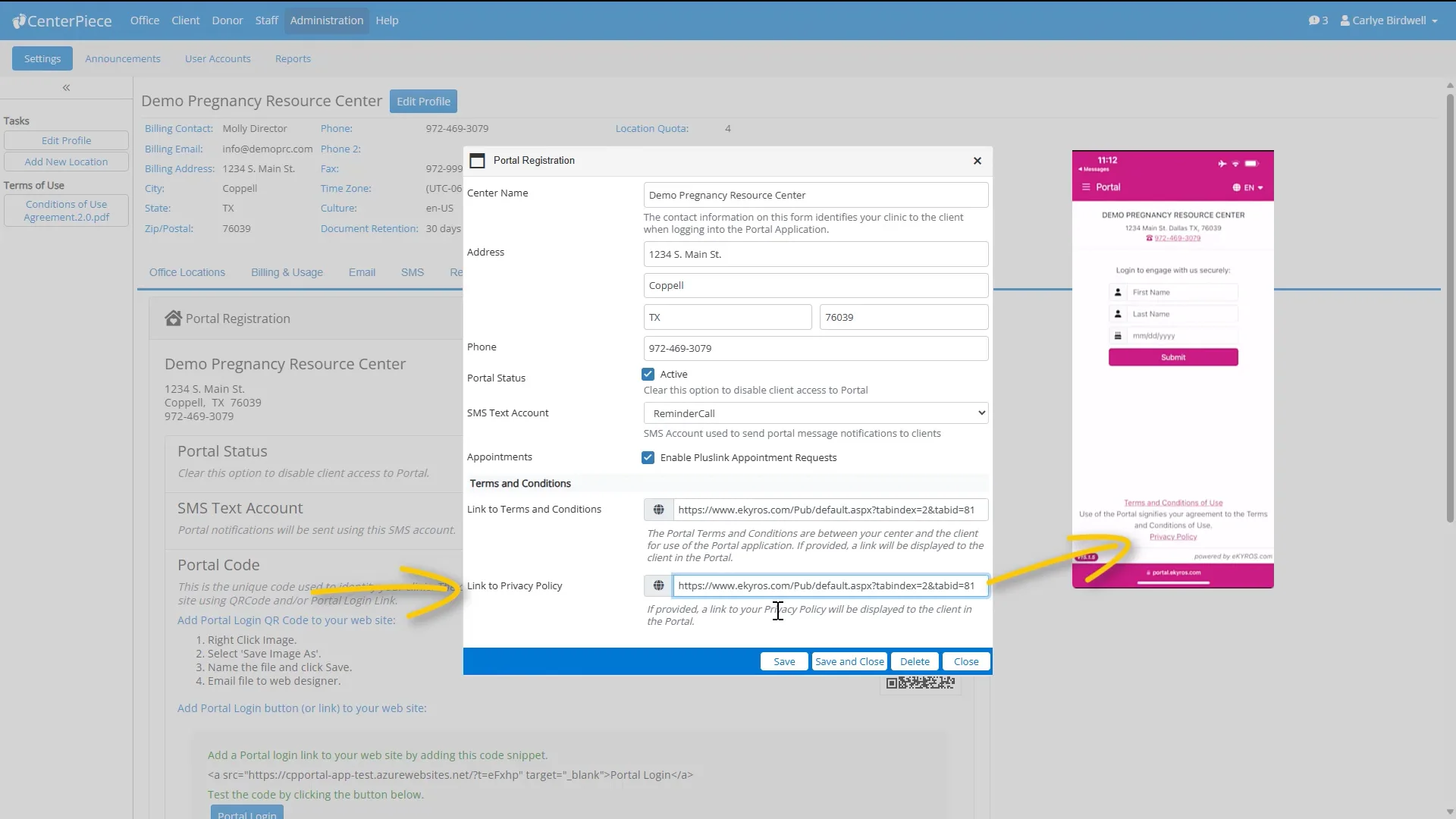Click the calendar icon in the dialog title bar
Screen dimensions: 1456x819
[477, 161]
